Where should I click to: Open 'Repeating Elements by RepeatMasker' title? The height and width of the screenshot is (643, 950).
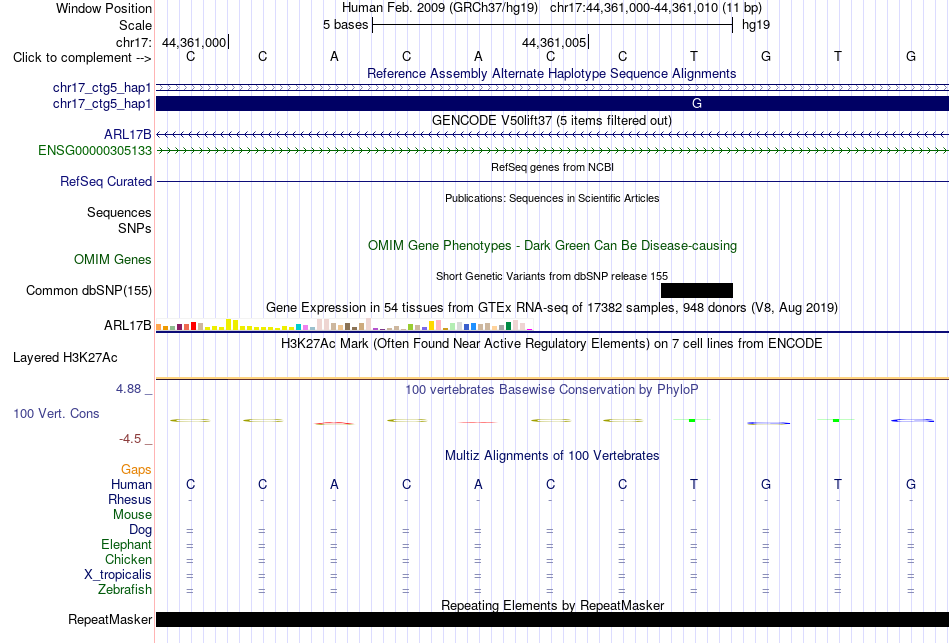[x=552, y=605]
